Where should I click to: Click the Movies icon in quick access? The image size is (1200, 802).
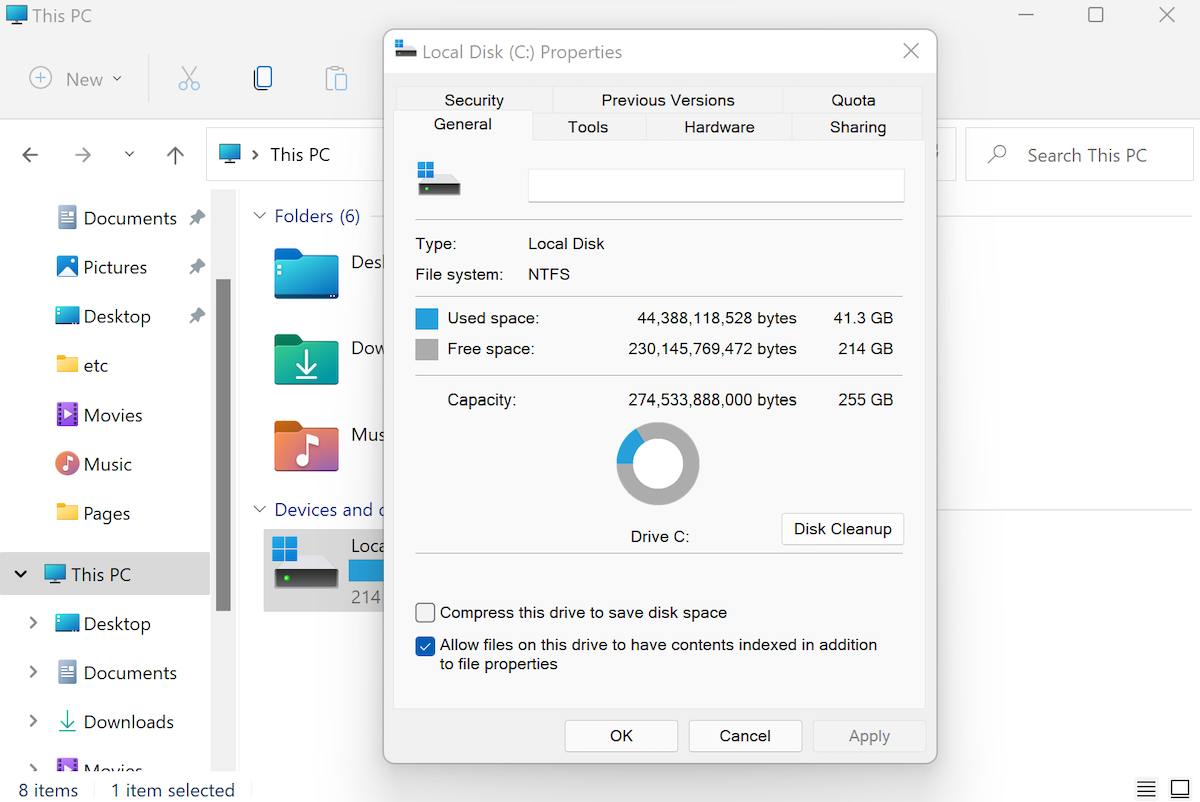point(67,415)
